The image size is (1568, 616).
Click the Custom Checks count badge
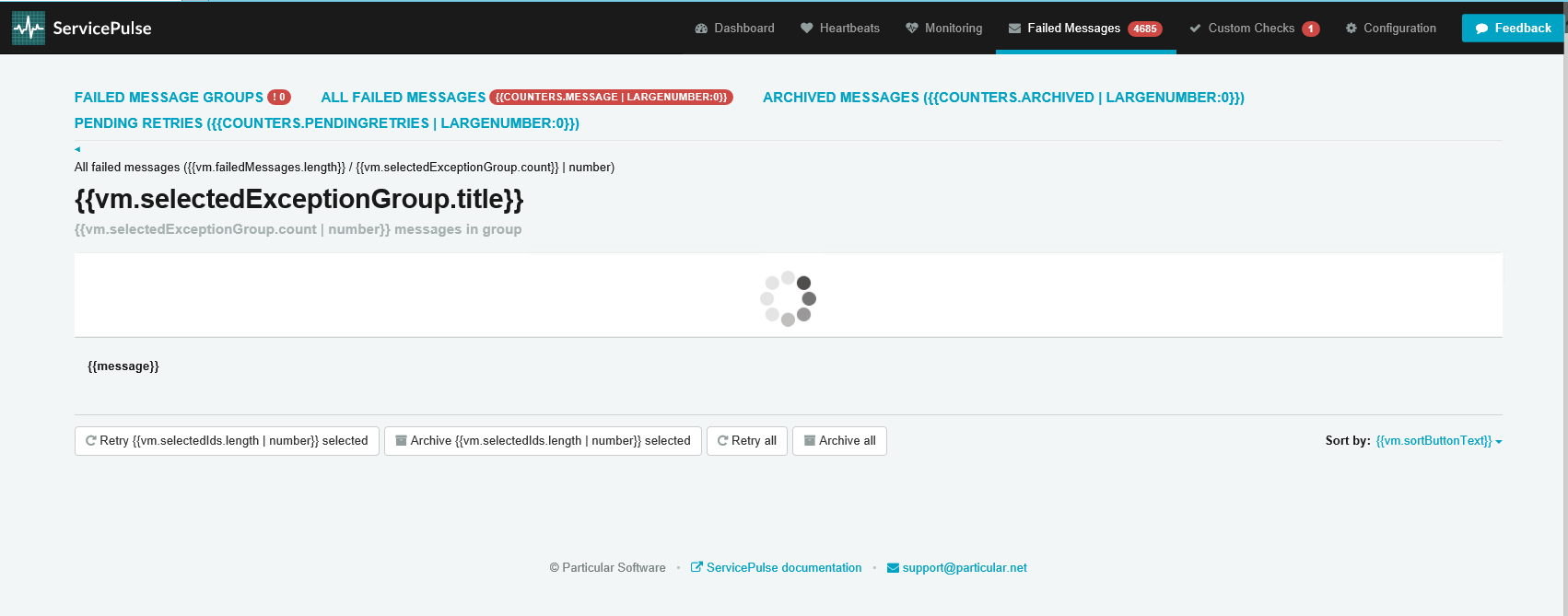(x=1310, y=29)
